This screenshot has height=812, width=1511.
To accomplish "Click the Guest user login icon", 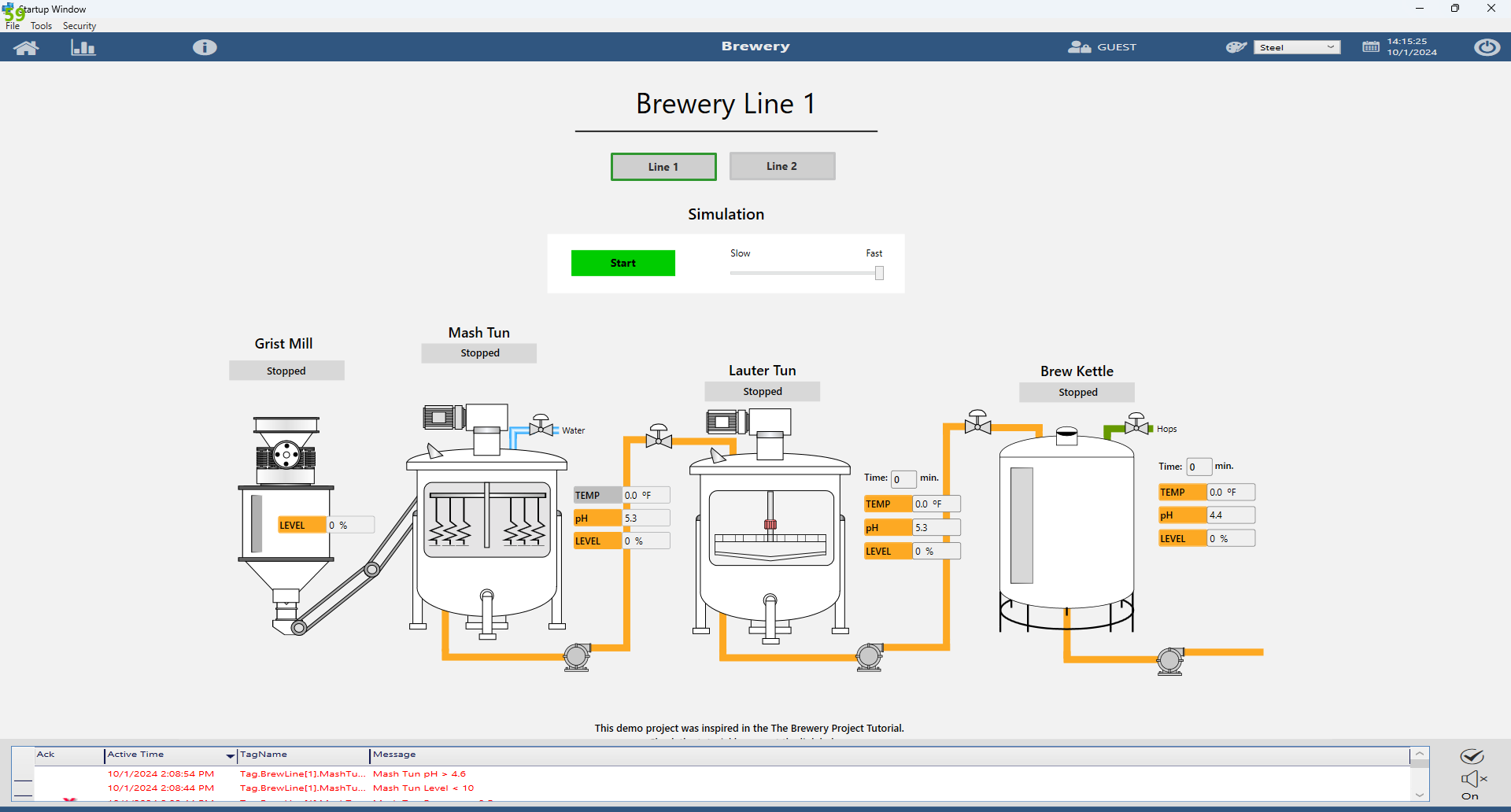I will point(1079,47).
